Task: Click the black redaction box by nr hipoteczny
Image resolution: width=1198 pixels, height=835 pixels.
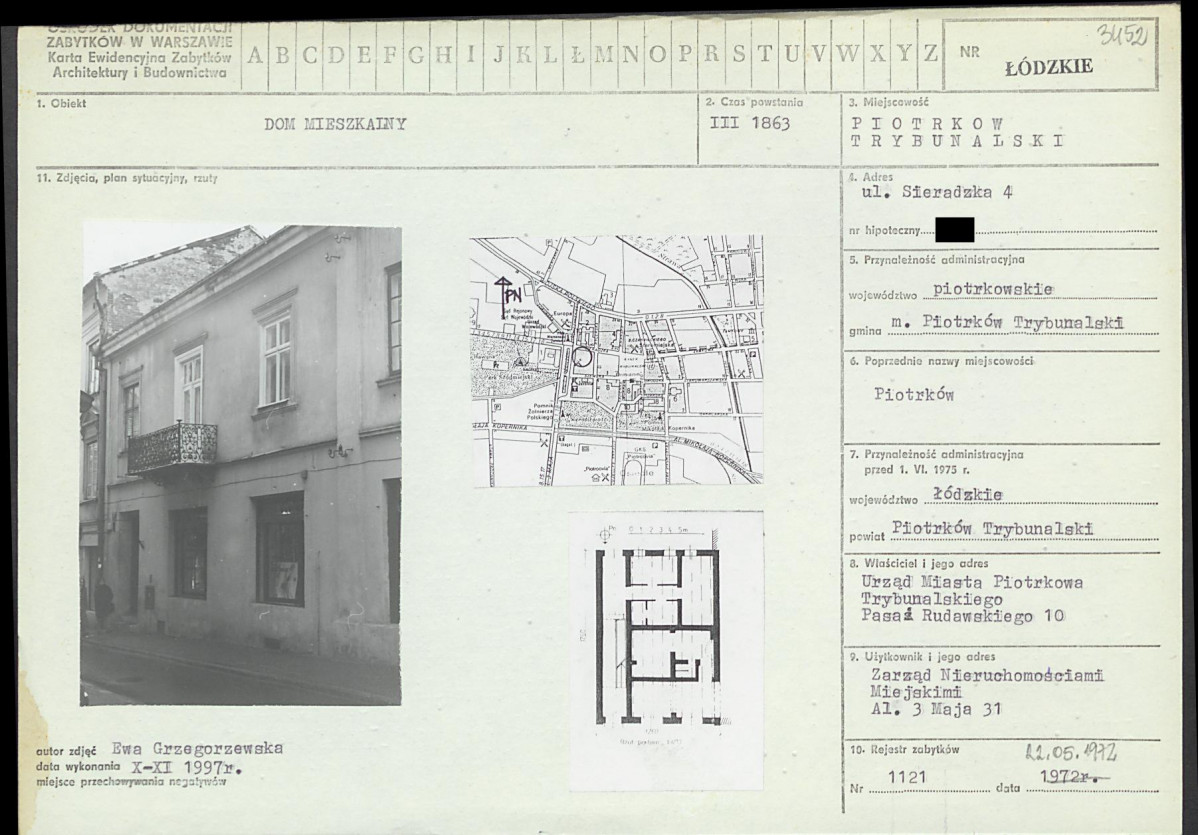Action: 954,230
